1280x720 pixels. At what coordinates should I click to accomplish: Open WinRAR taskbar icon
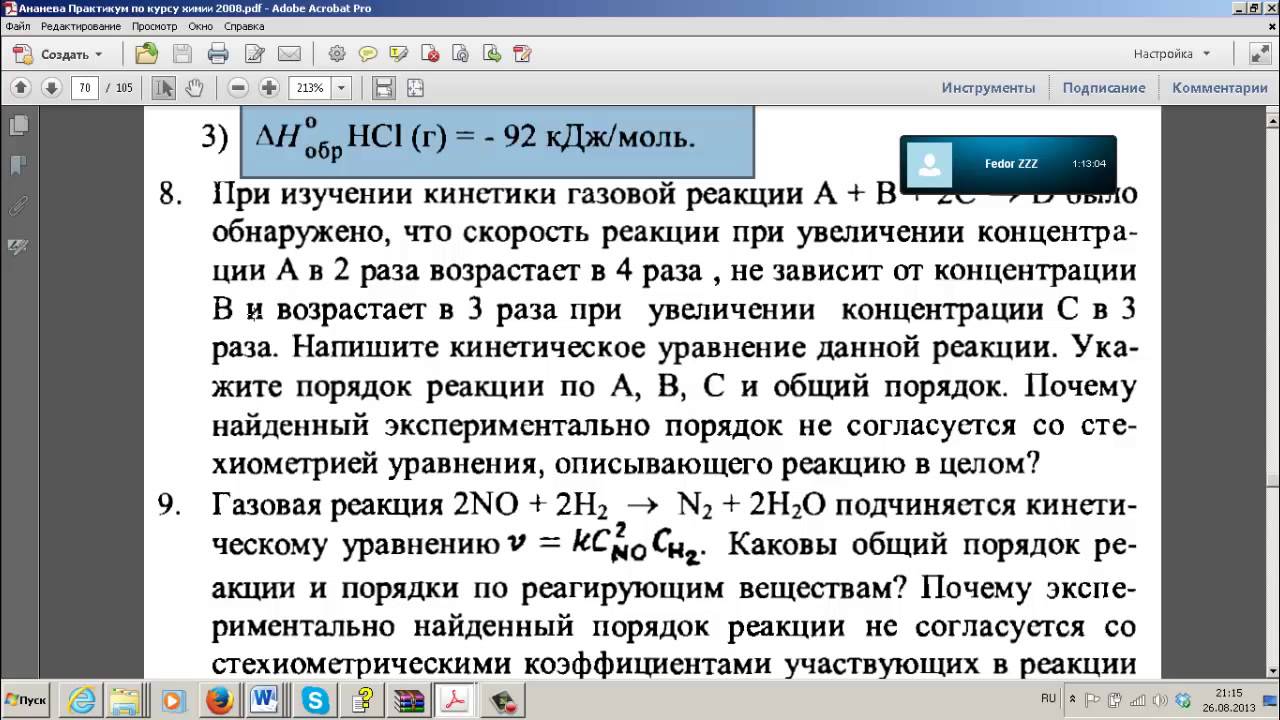coord(410,700)
